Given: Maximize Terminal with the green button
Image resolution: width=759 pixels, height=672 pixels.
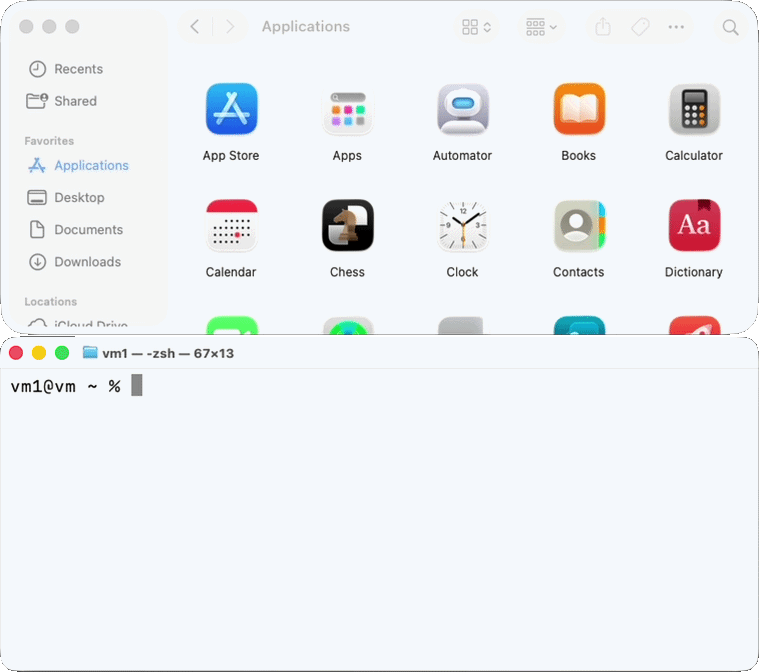Looking at the screenshot, I should [x=62, y=352].
